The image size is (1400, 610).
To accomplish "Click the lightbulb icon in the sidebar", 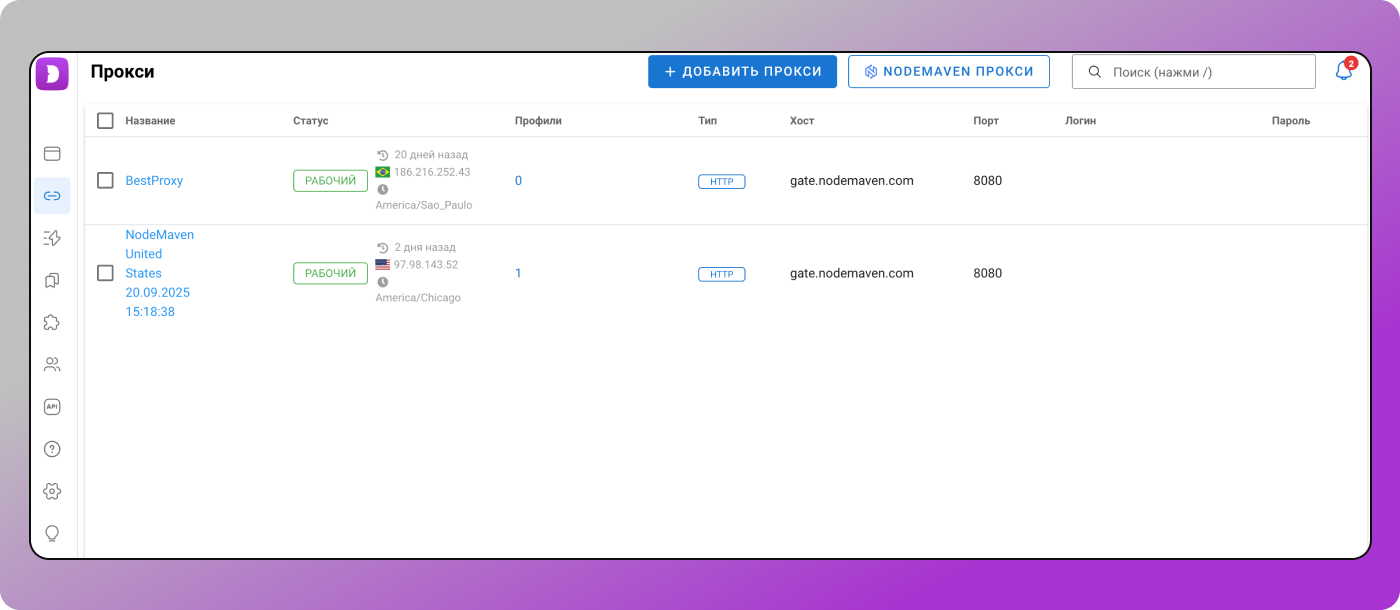I will (52, 533).
